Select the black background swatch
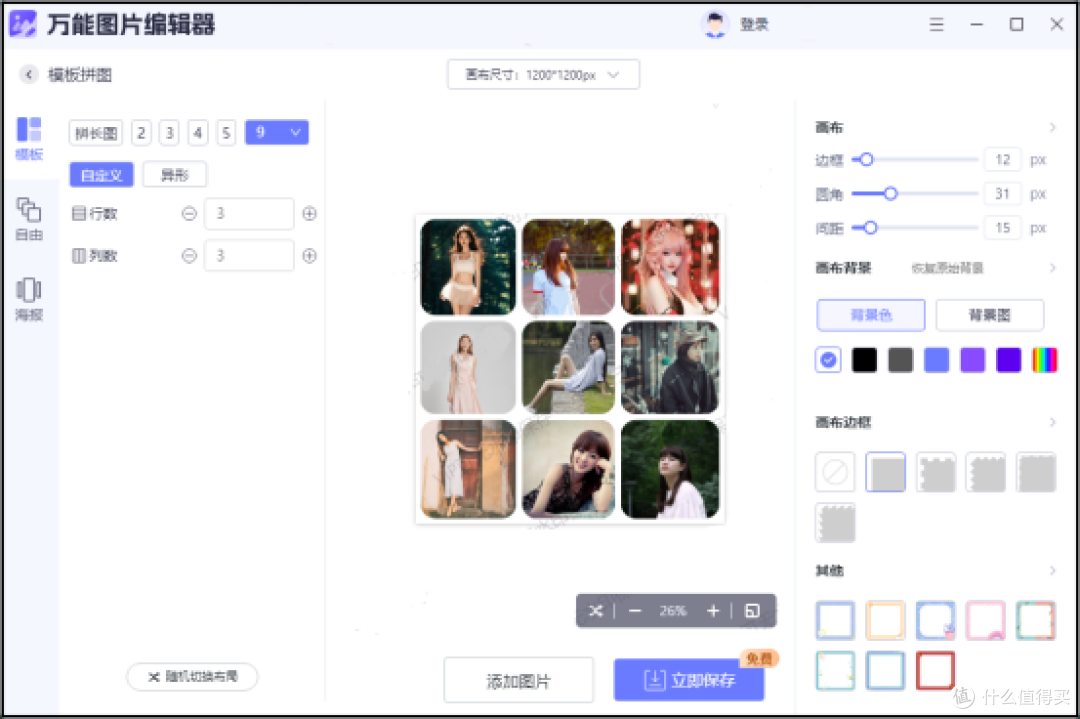 pos(864,360)
